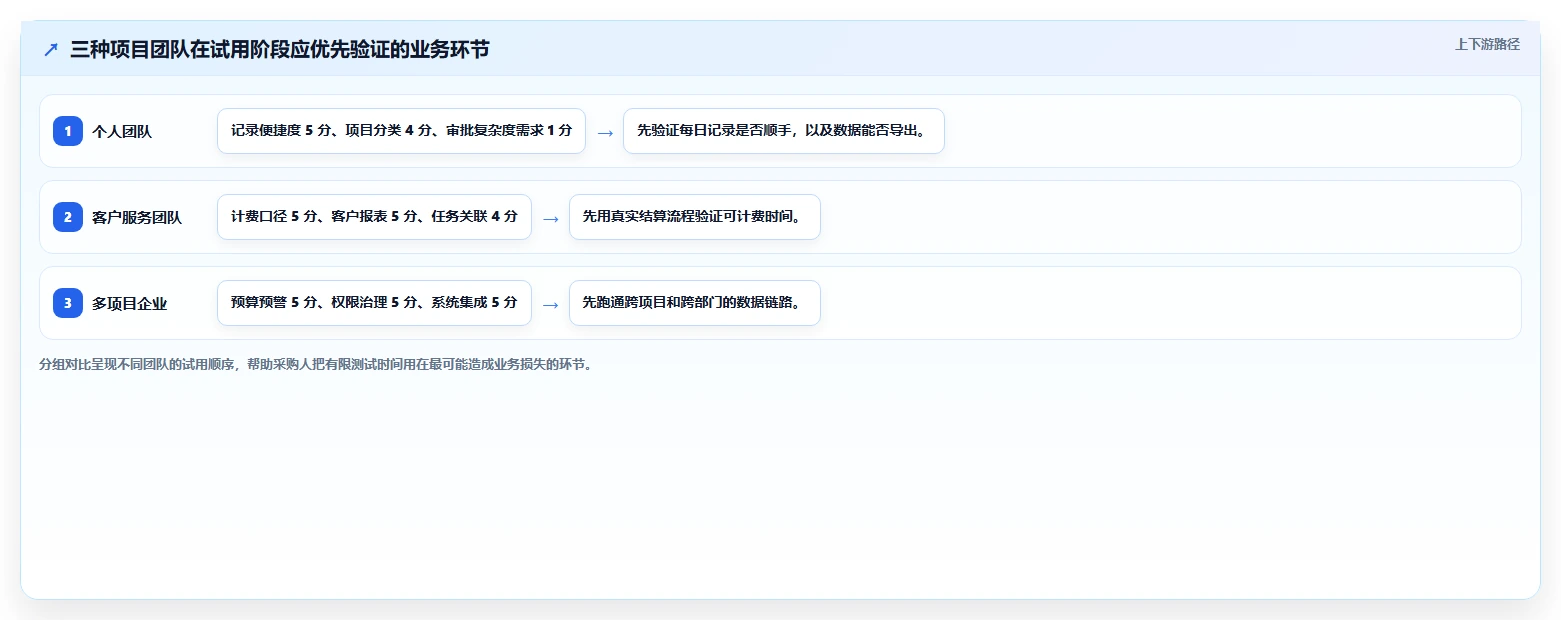This screenshot has height=620, width=1561.
Task: Select the number 3 badge for 多项目企业
Action: 68,303
